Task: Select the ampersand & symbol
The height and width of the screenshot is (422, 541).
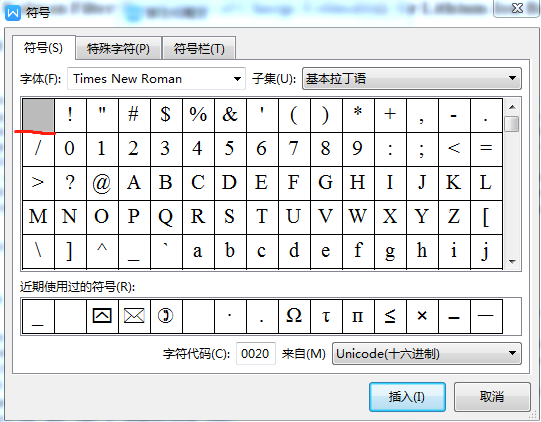Action: (x=230, y=115)
